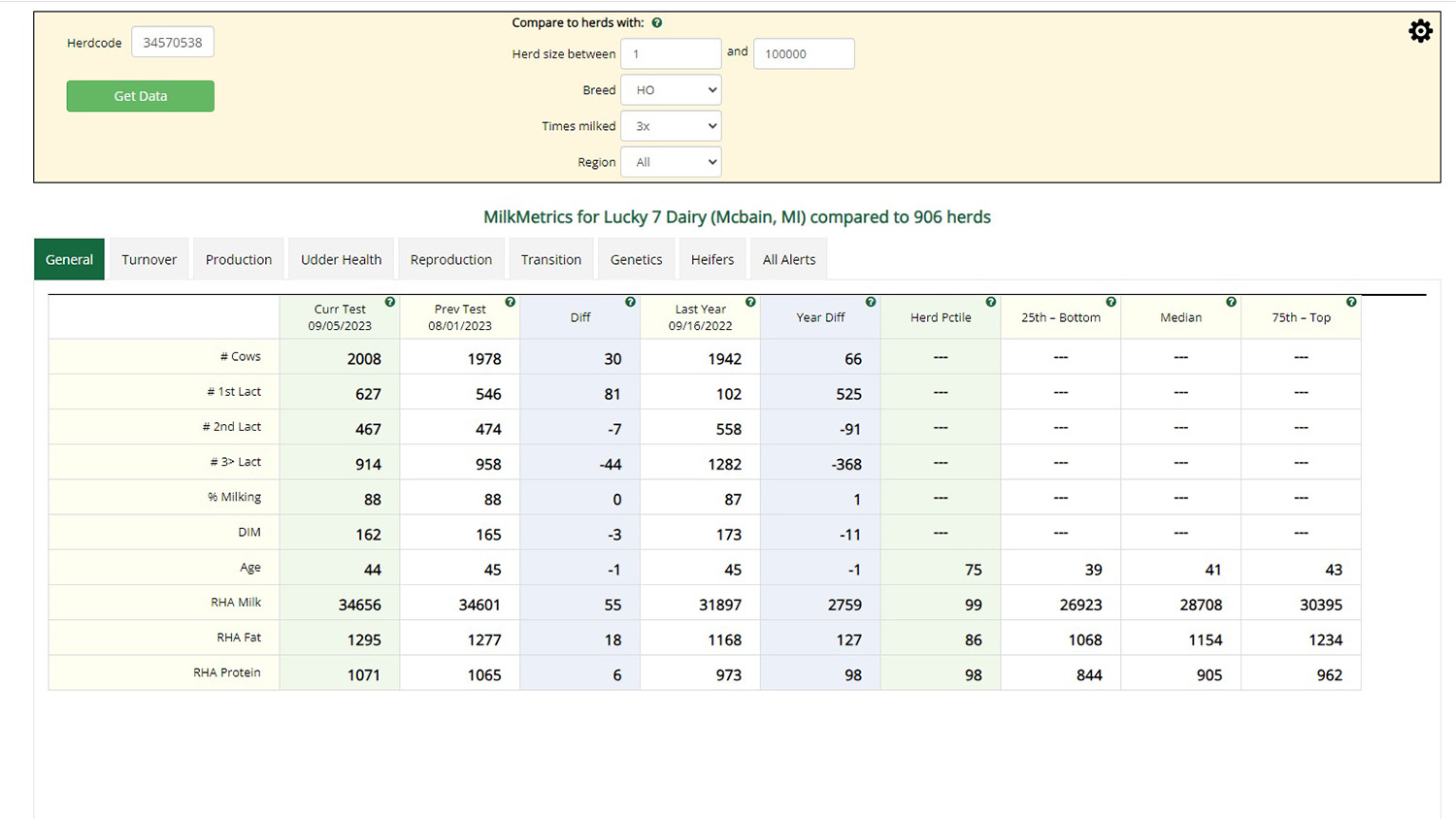Image resolution: width=1456 pixels, height=819 pixels.
Task: Click help icon beside Compare to herds with
Action: (657, 22)
